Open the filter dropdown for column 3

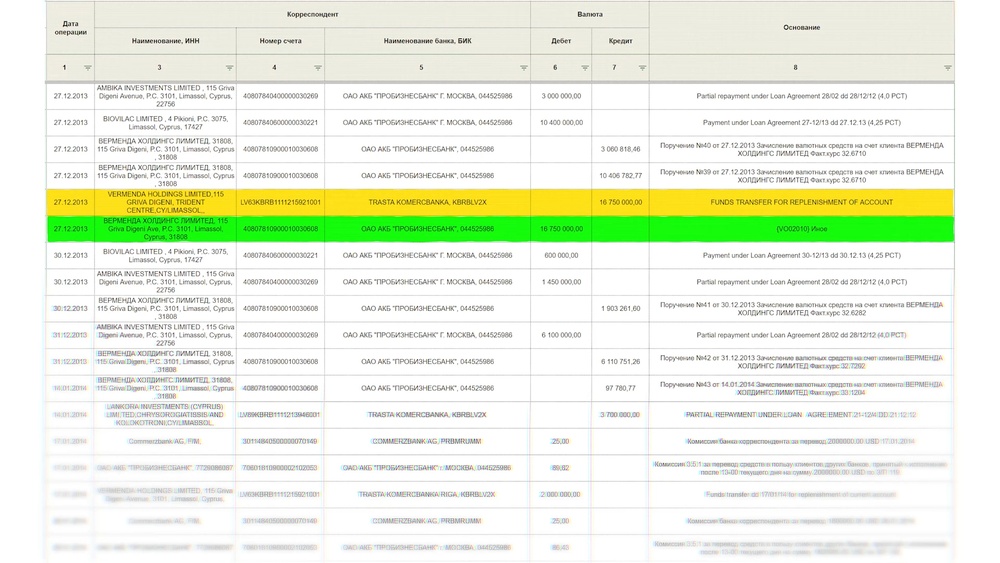pyautogui.click(x=229, y=68)
